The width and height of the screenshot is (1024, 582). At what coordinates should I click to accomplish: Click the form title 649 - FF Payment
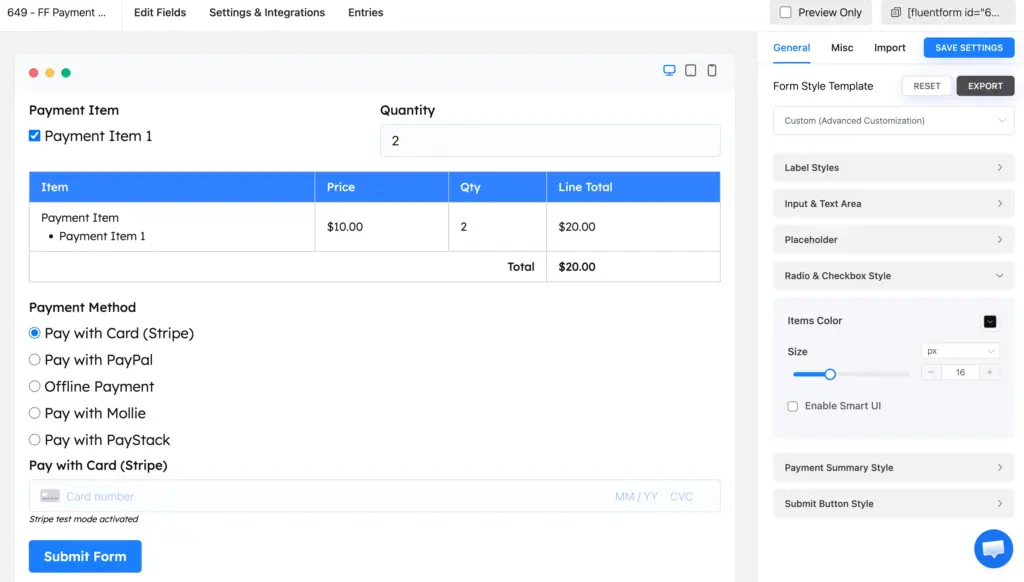point(56,12)
